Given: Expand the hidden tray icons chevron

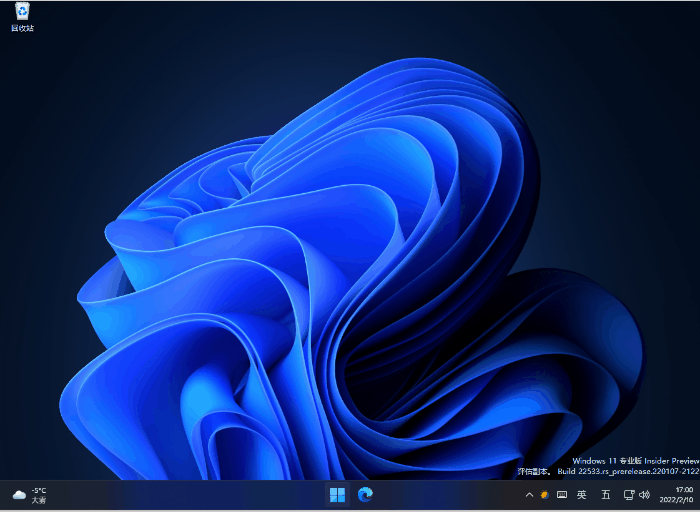Looking at the screenshot, I should 529,495.
